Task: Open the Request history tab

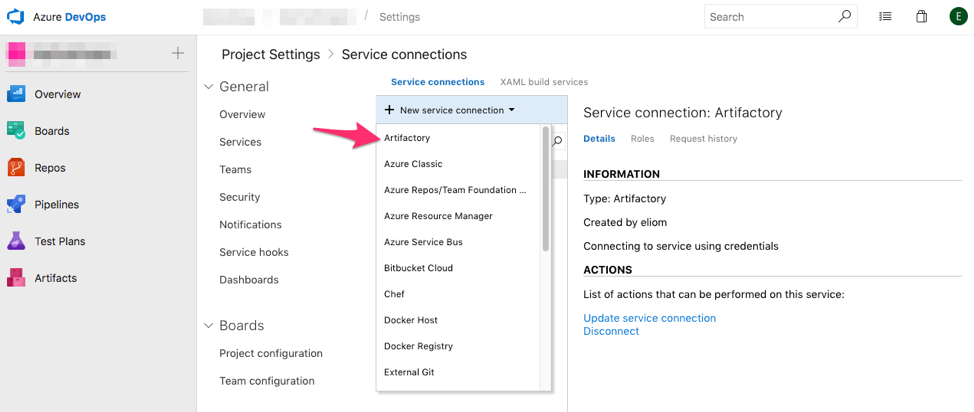Action: [703, 139]
